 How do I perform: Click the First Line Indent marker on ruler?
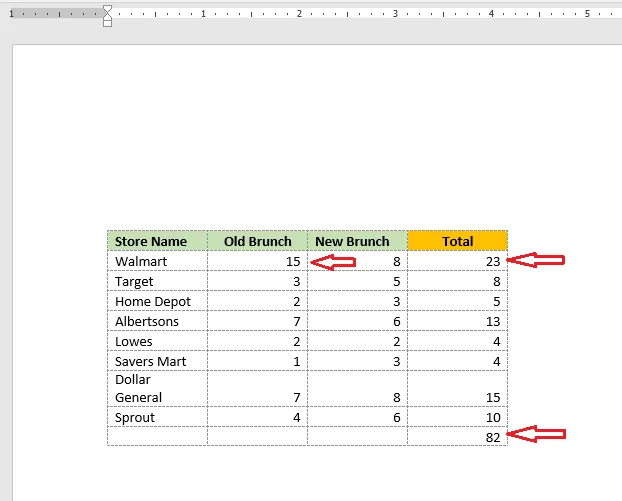[107, 8]
